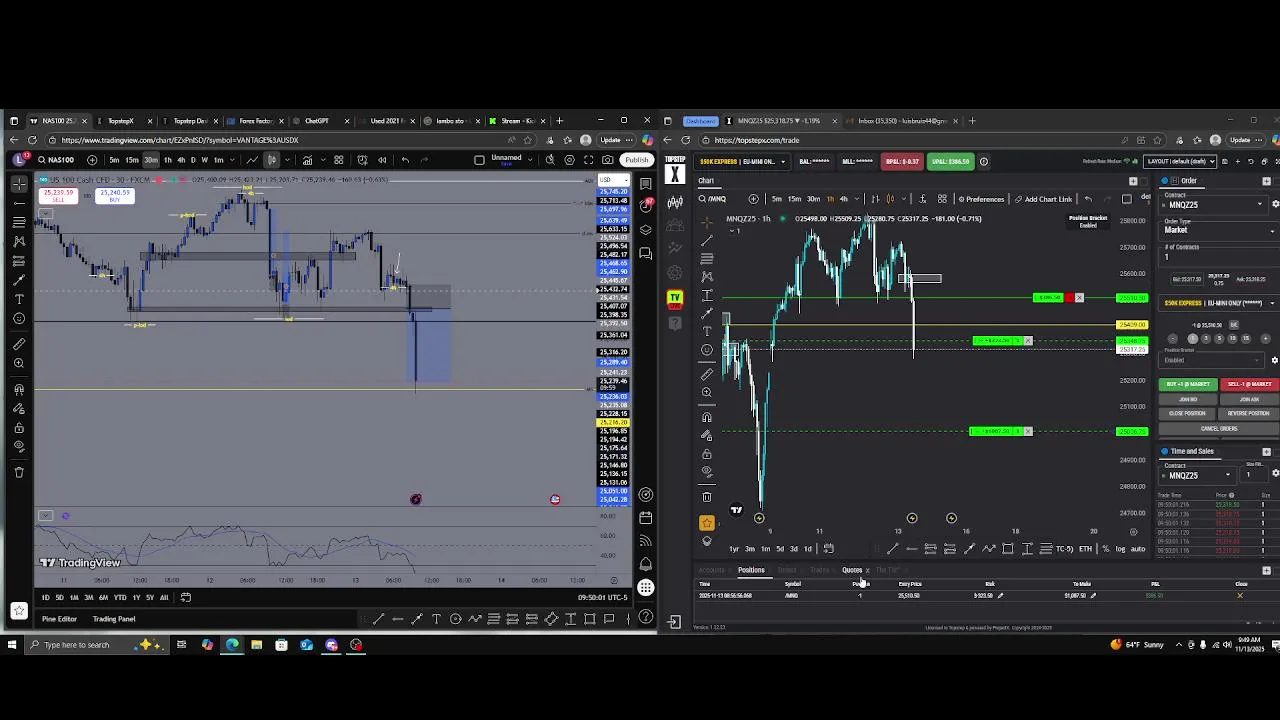Enter TradingView fullscreen mode

click(x=589, y=160)
